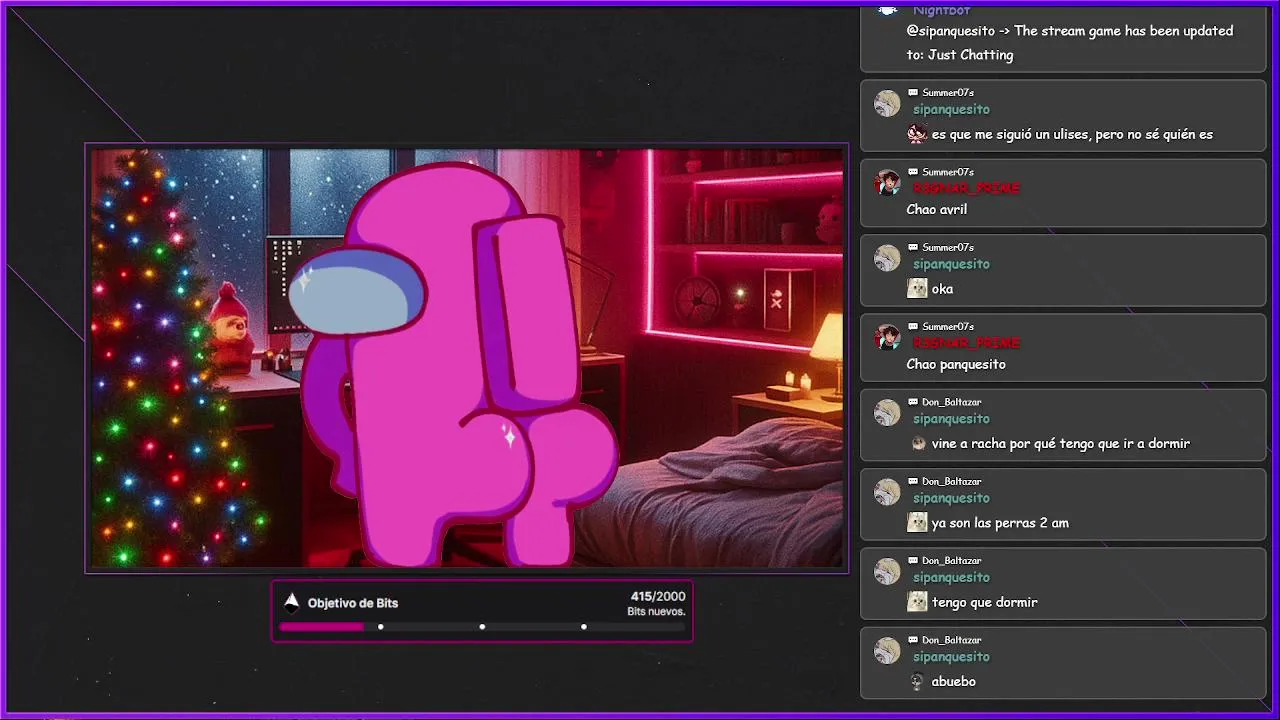Click the avatar on the 'Chao avril' message
Screen dimensions: 1280x720
[887, 182]
